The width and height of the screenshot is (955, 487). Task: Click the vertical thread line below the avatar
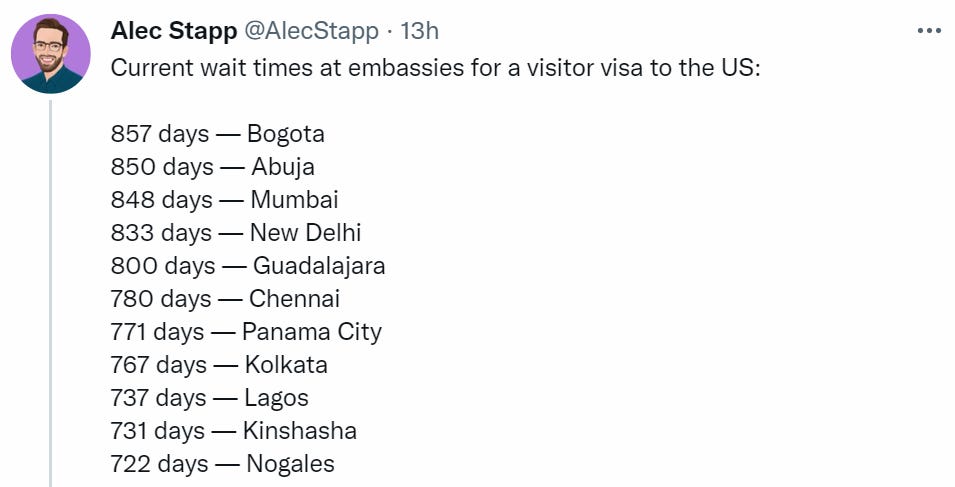[x=50, y=300]
